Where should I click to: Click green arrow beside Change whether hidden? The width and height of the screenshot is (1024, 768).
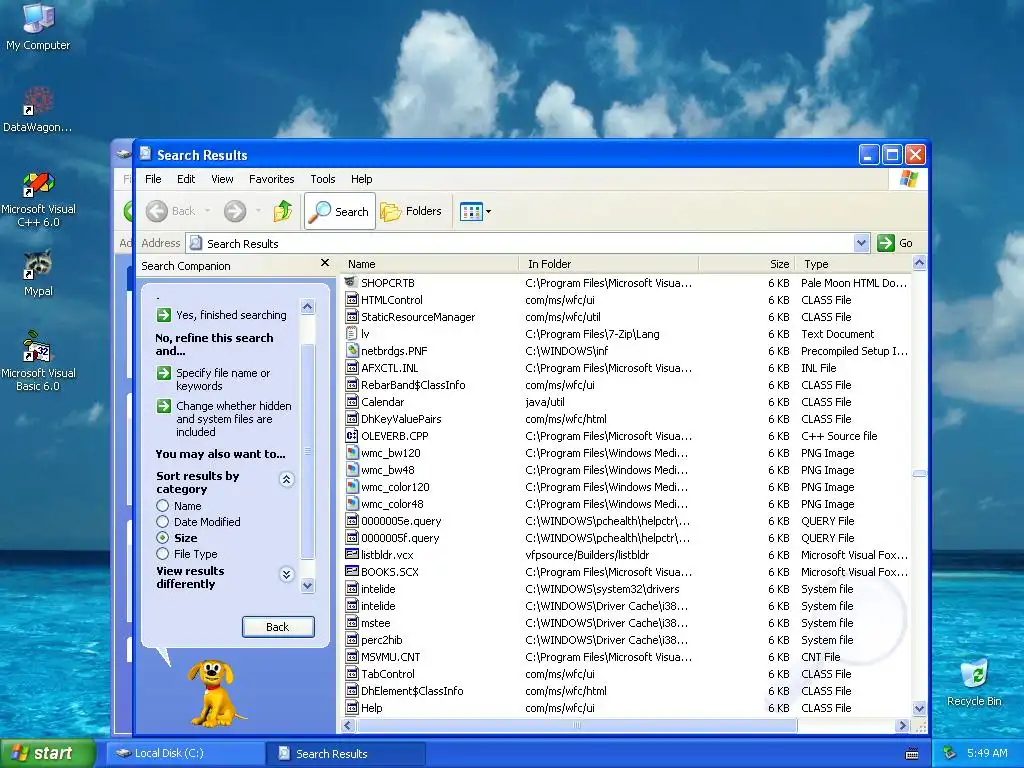pyautogui.click(x=163, y=406)
